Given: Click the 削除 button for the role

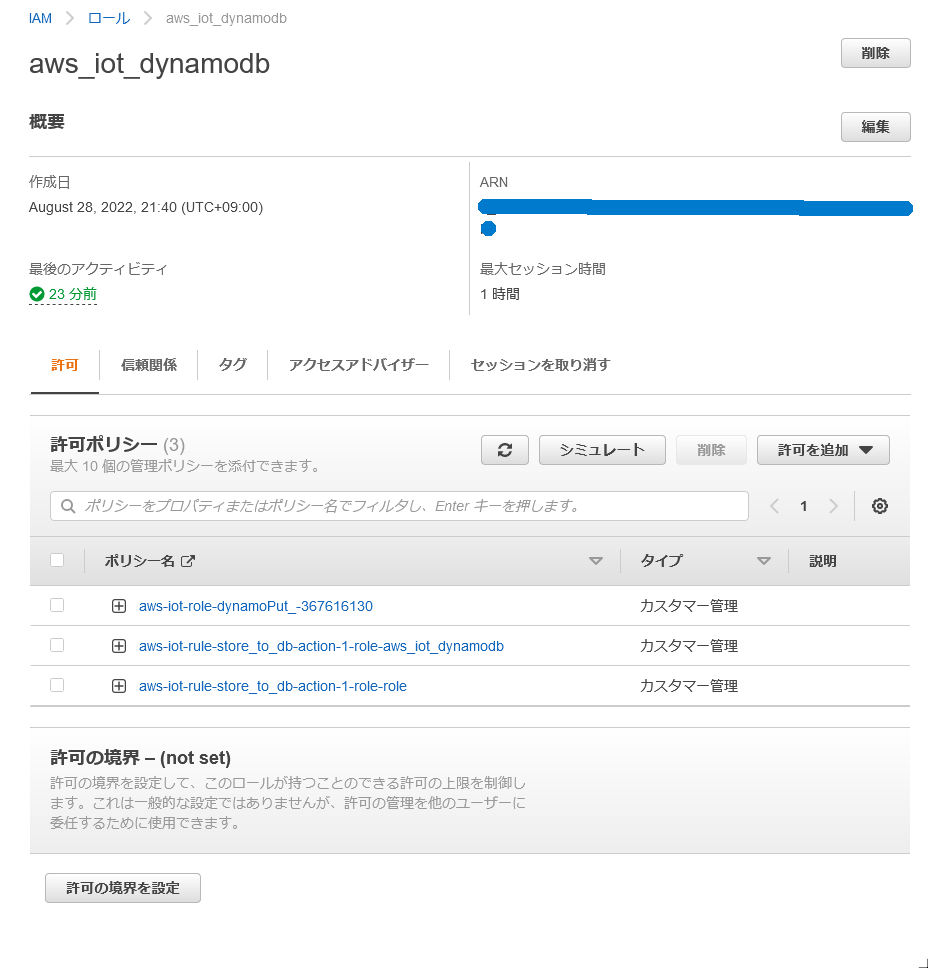Looking at the screenshot, I should [876, 53].
